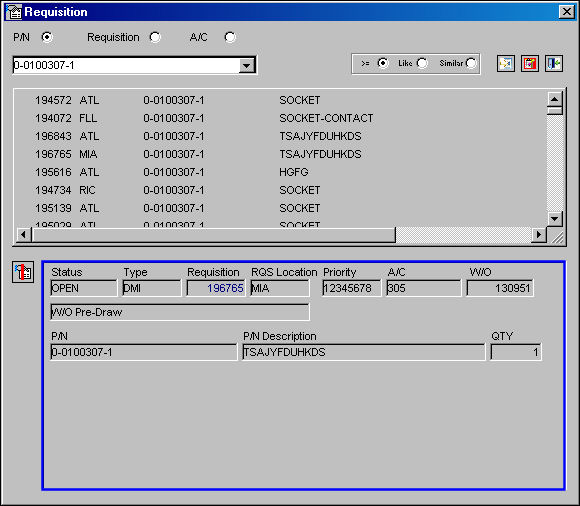The image size is (580, 506).
Task: Click the 0-0100307-1 search text field
Action: pyautogui.click(x=126, y=65)
